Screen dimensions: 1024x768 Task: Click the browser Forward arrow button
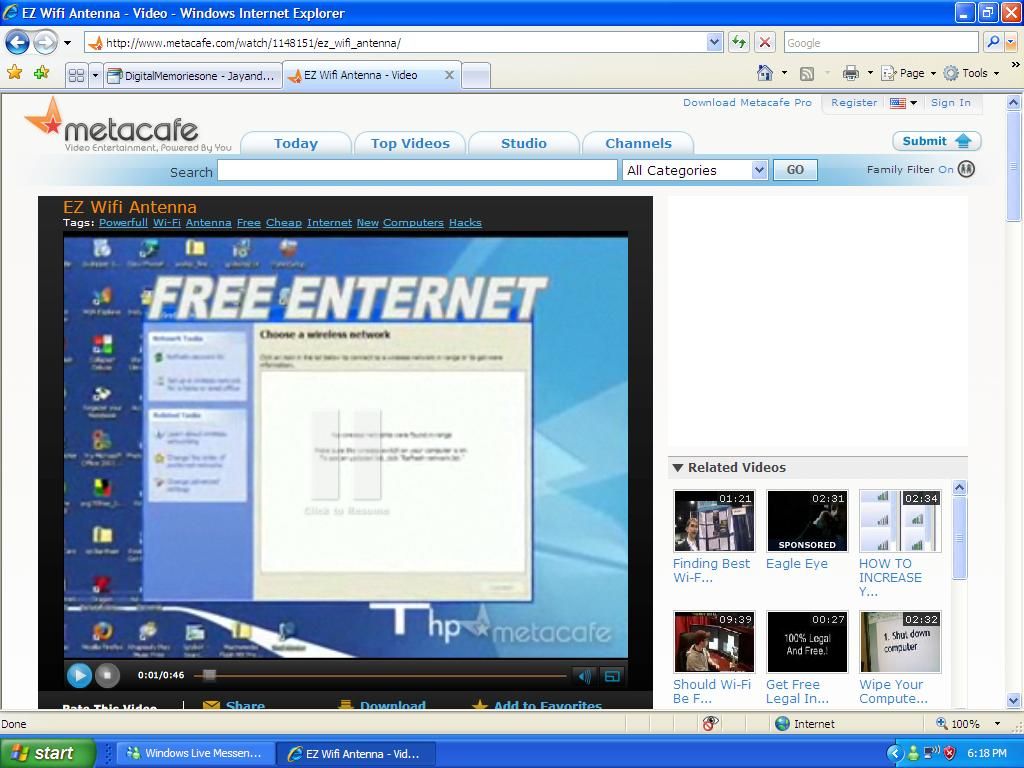45,43
